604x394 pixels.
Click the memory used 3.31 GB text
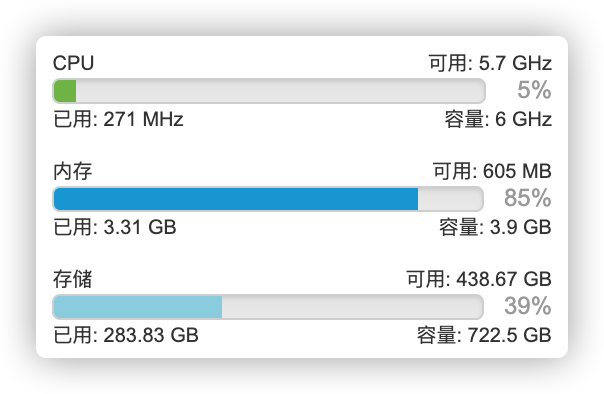pyautogui.click(x=114, y=227)
